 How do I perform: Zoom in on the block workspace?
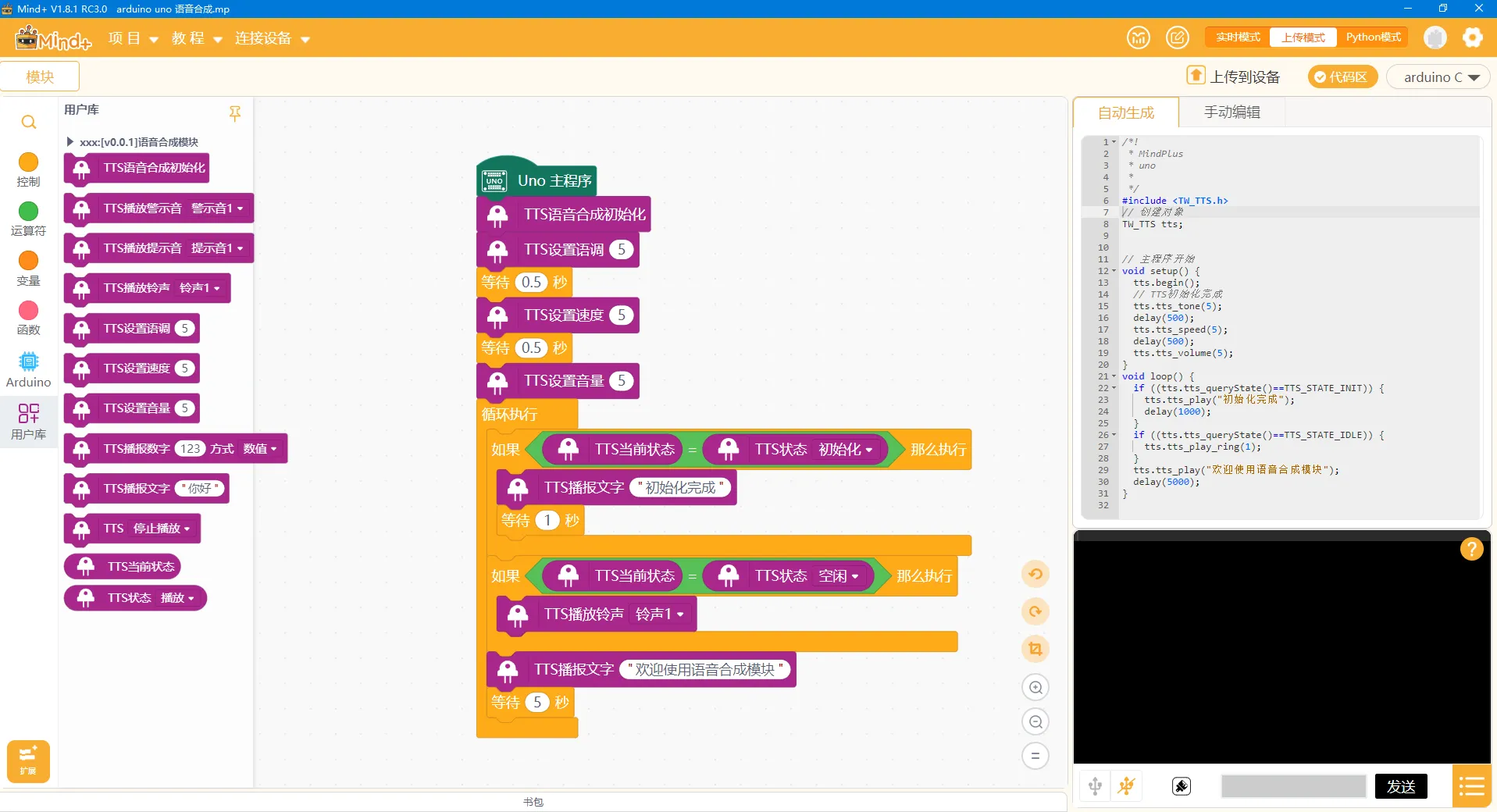1035,688
